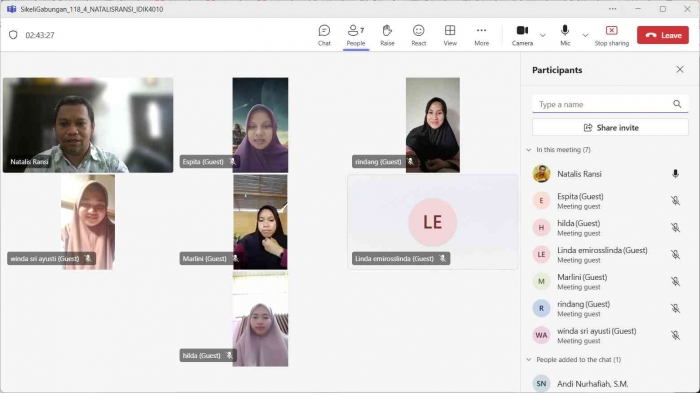
Task: Raise your hand in the meeting
Action: pyautogui.click(x=387, y=35)
